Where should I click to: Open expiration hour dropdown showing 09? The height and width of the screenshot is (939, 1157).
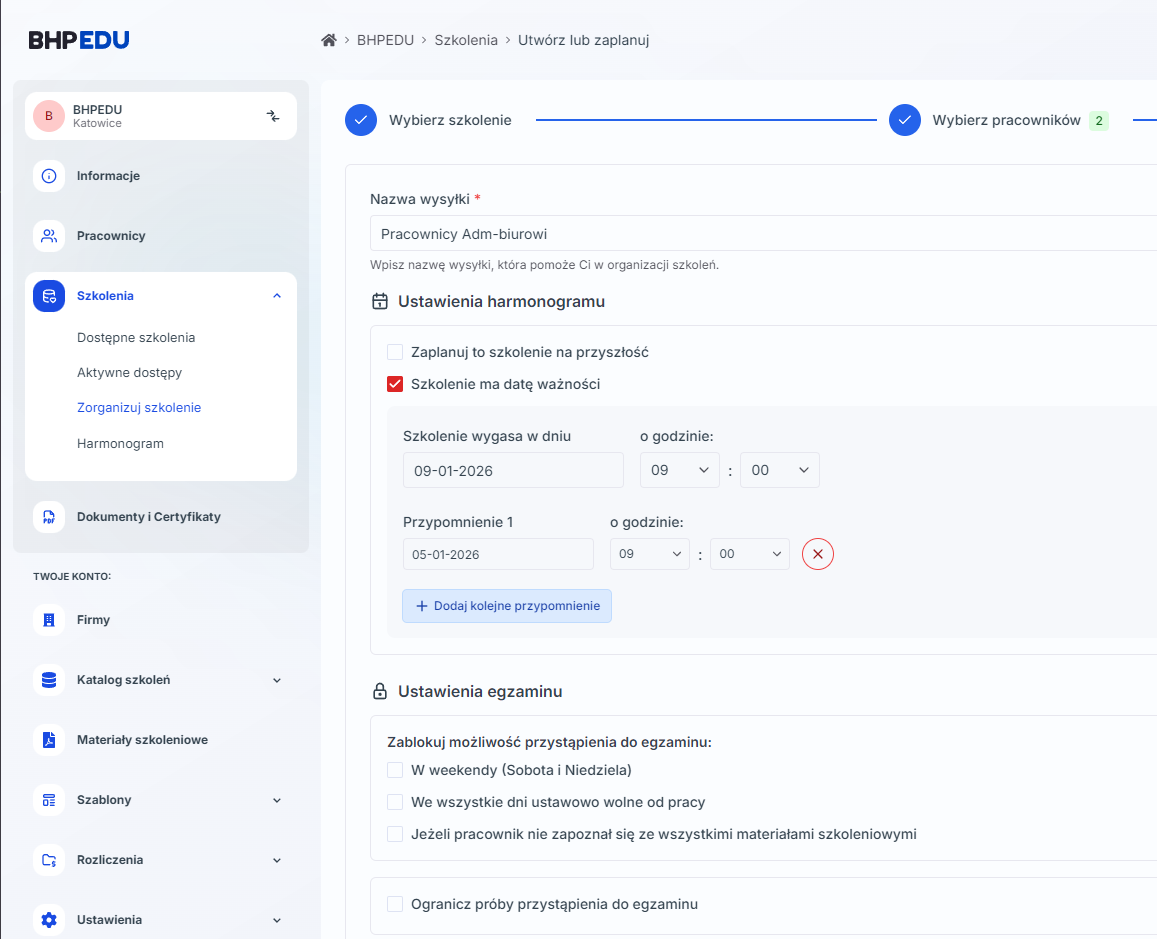point(679,470)
